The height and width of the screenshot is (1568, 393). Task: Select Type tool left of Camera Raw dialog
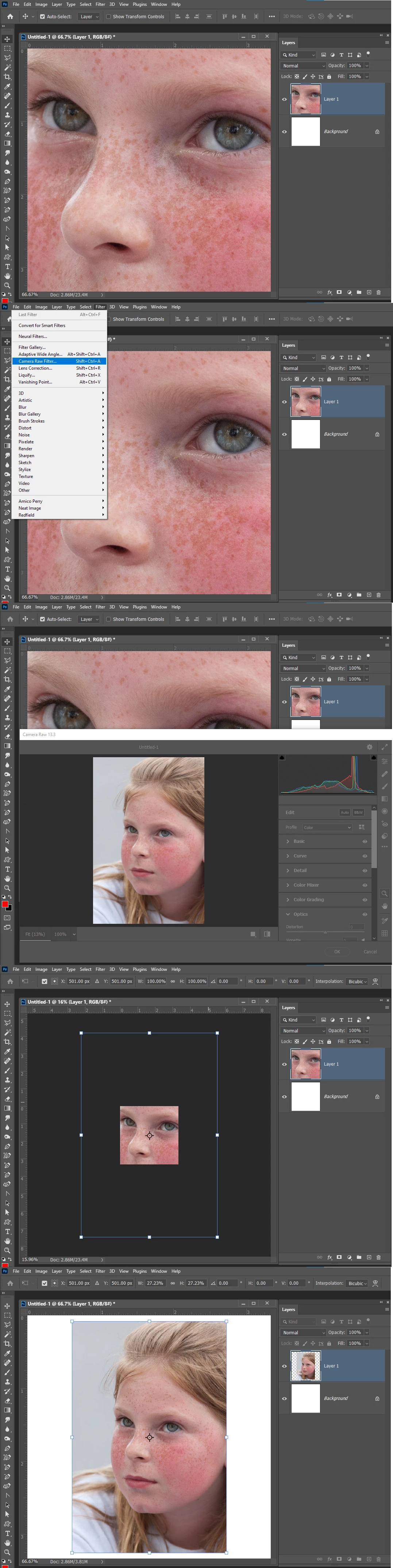point(7,869)
